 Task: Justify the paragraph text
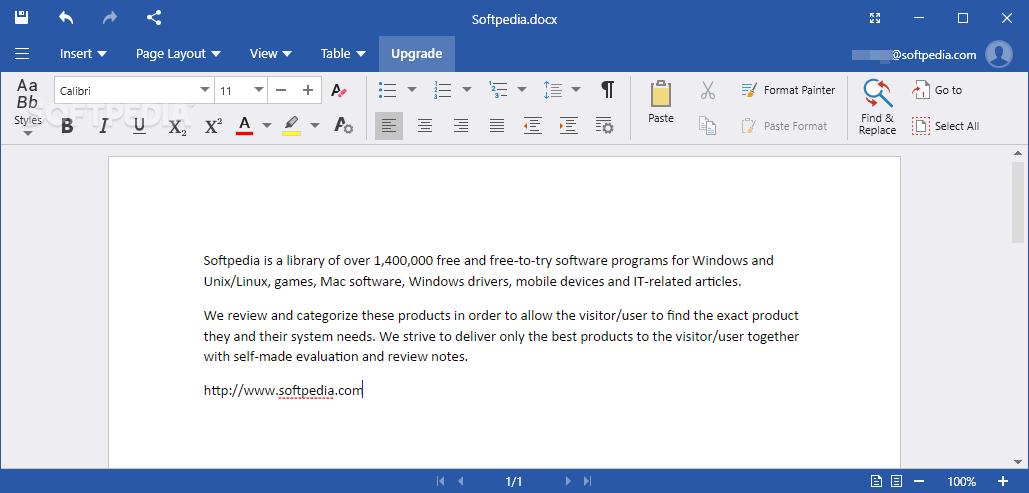(x=497, y=125)
